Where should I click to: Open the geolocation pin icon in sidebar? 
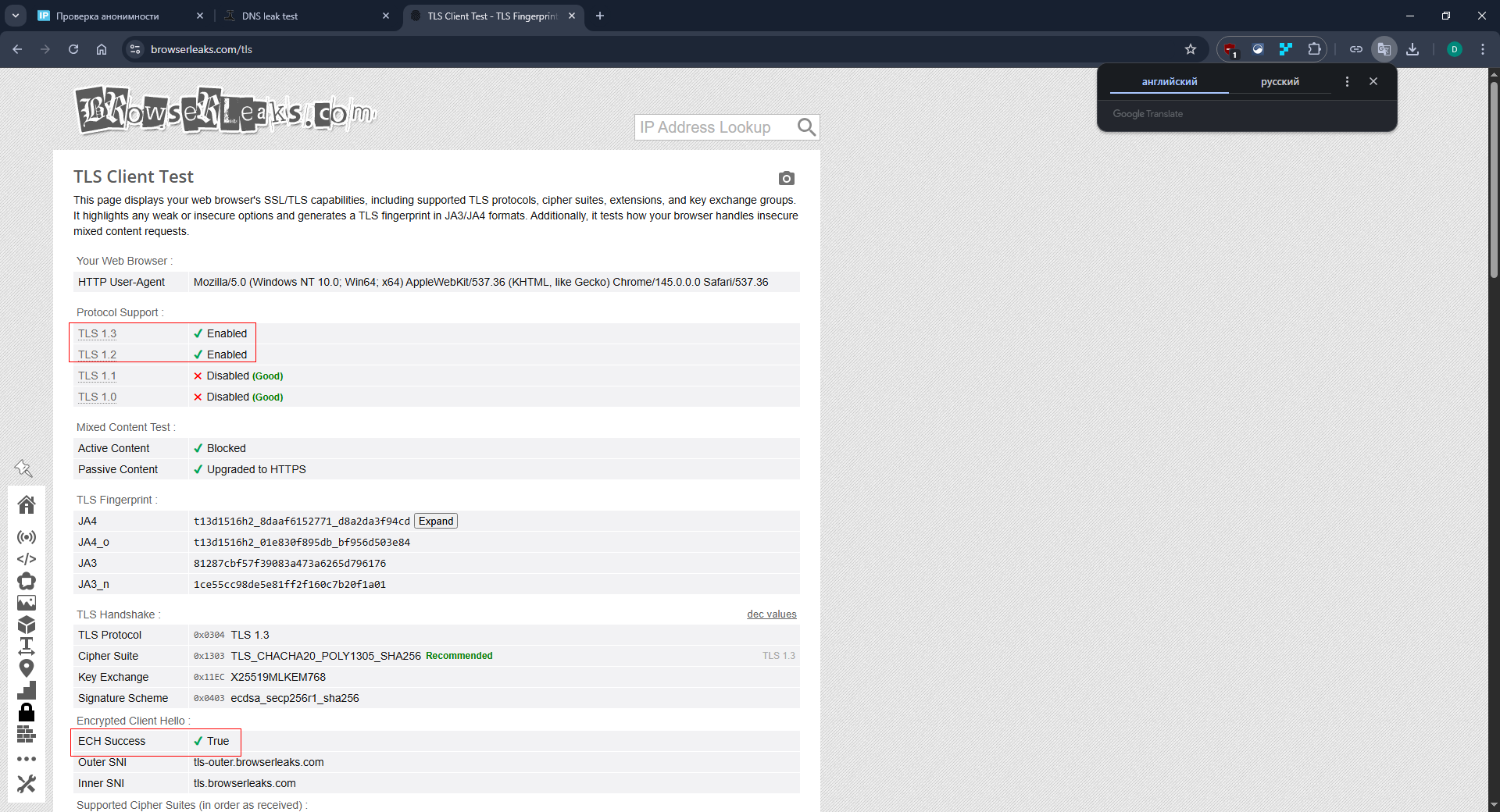[x=27, y=668]
